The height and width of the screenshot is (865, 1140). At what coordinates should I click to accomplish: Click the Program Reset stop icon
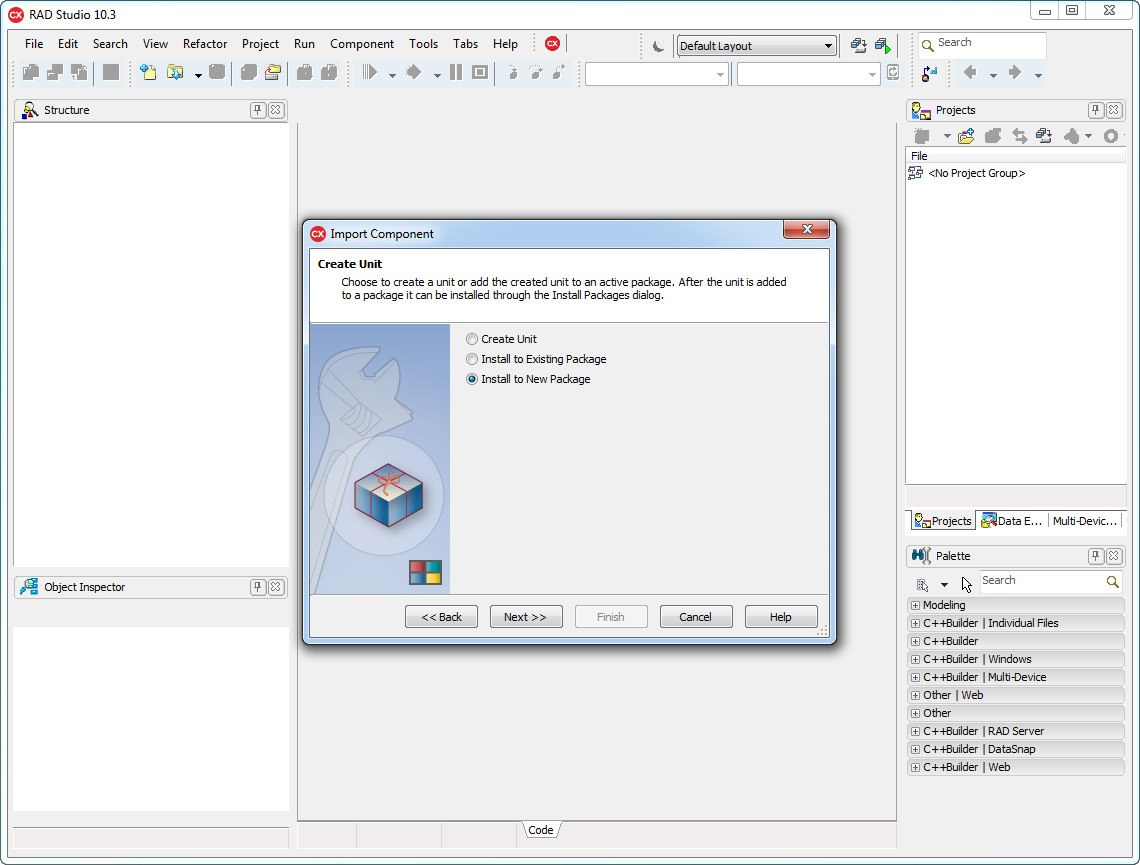pos(480,73)
